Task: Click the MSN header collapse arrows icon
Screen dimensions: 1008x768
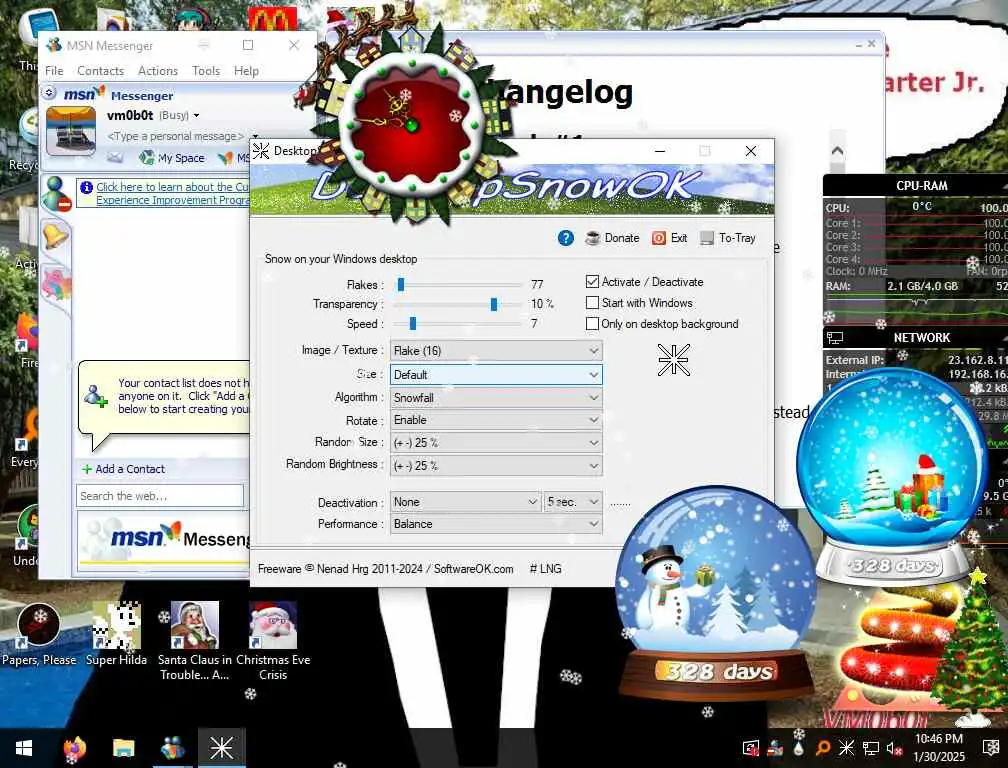Action: tap(49, 93)
